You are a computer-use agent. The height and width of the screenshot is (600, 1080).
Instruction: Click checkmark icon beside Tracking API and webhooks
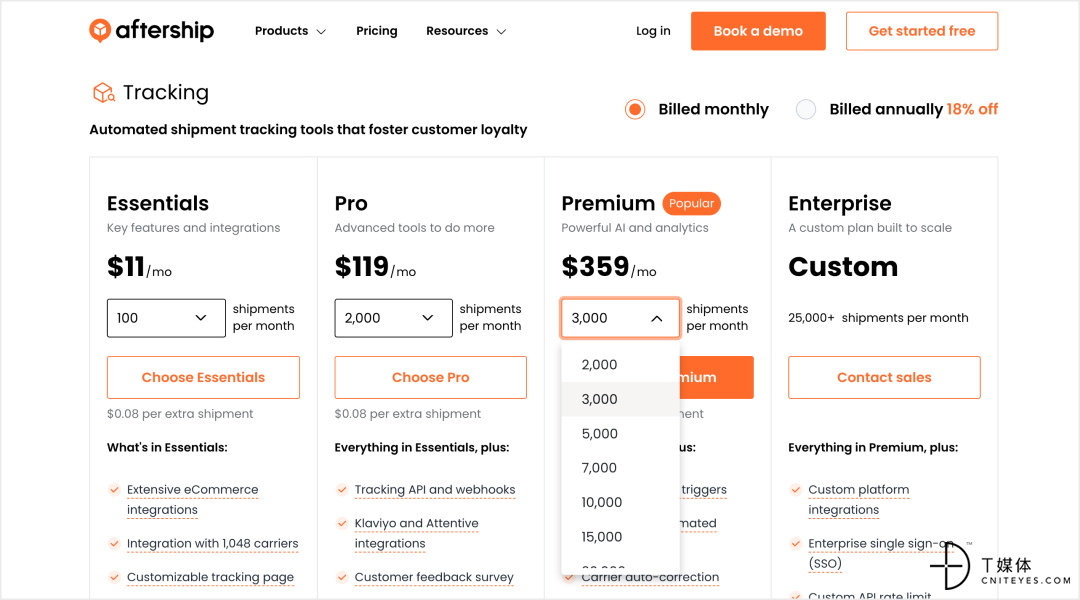click(342, 490)
